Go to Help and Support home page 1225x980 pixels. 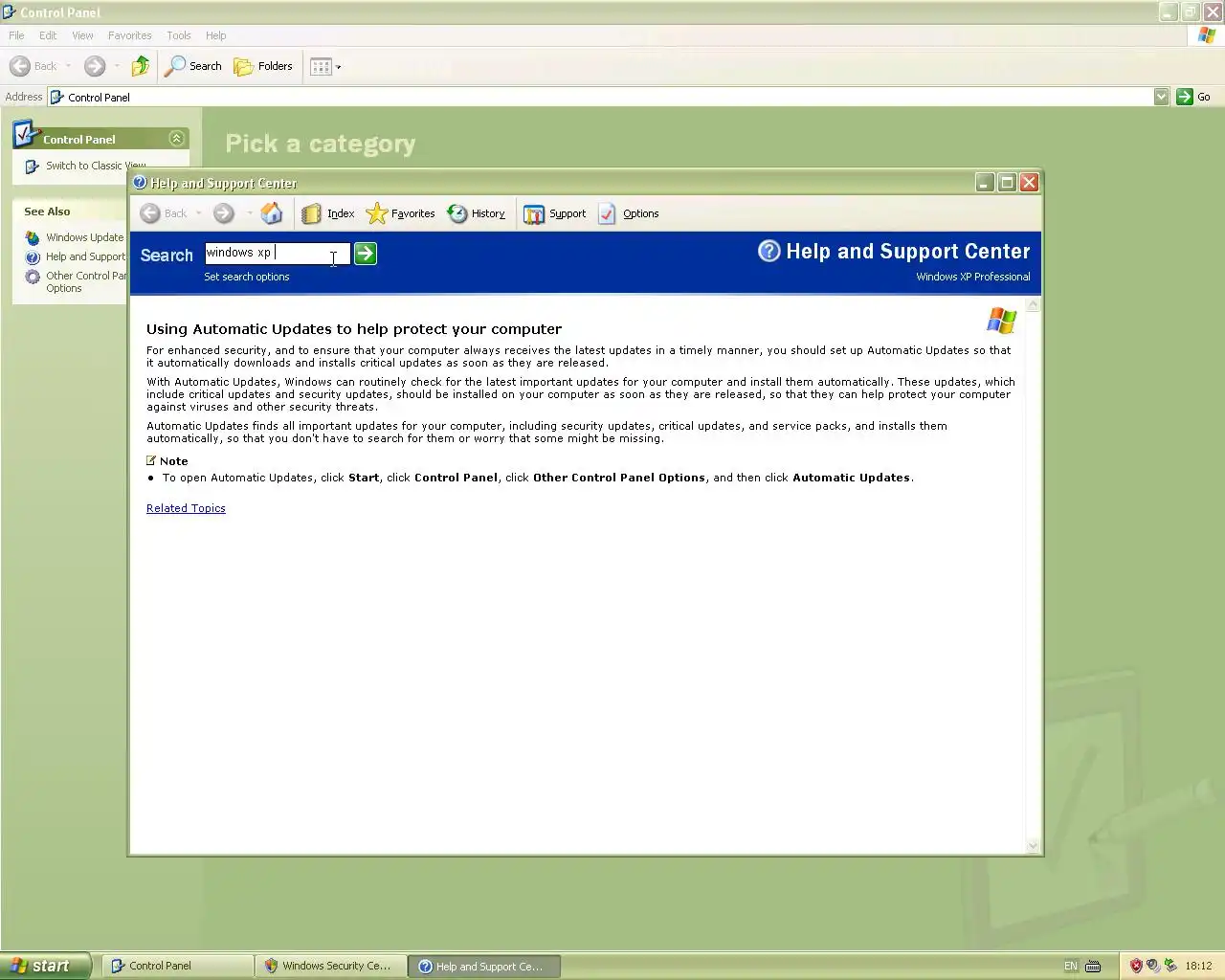272,213
